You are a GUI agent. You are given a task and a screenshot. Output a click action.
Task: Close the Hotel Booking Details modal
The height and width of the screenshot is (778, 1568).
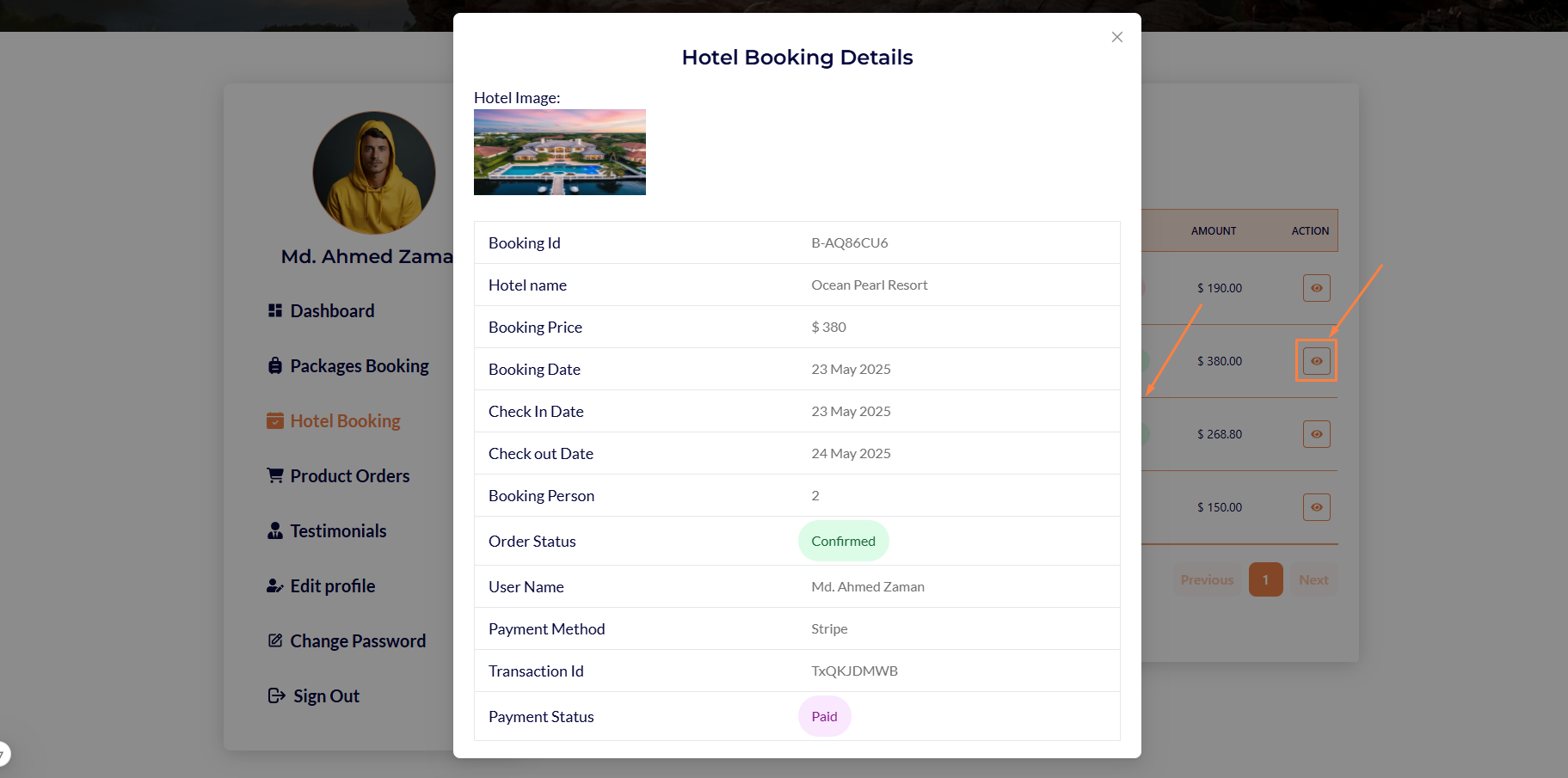[x=1116, y=37]
